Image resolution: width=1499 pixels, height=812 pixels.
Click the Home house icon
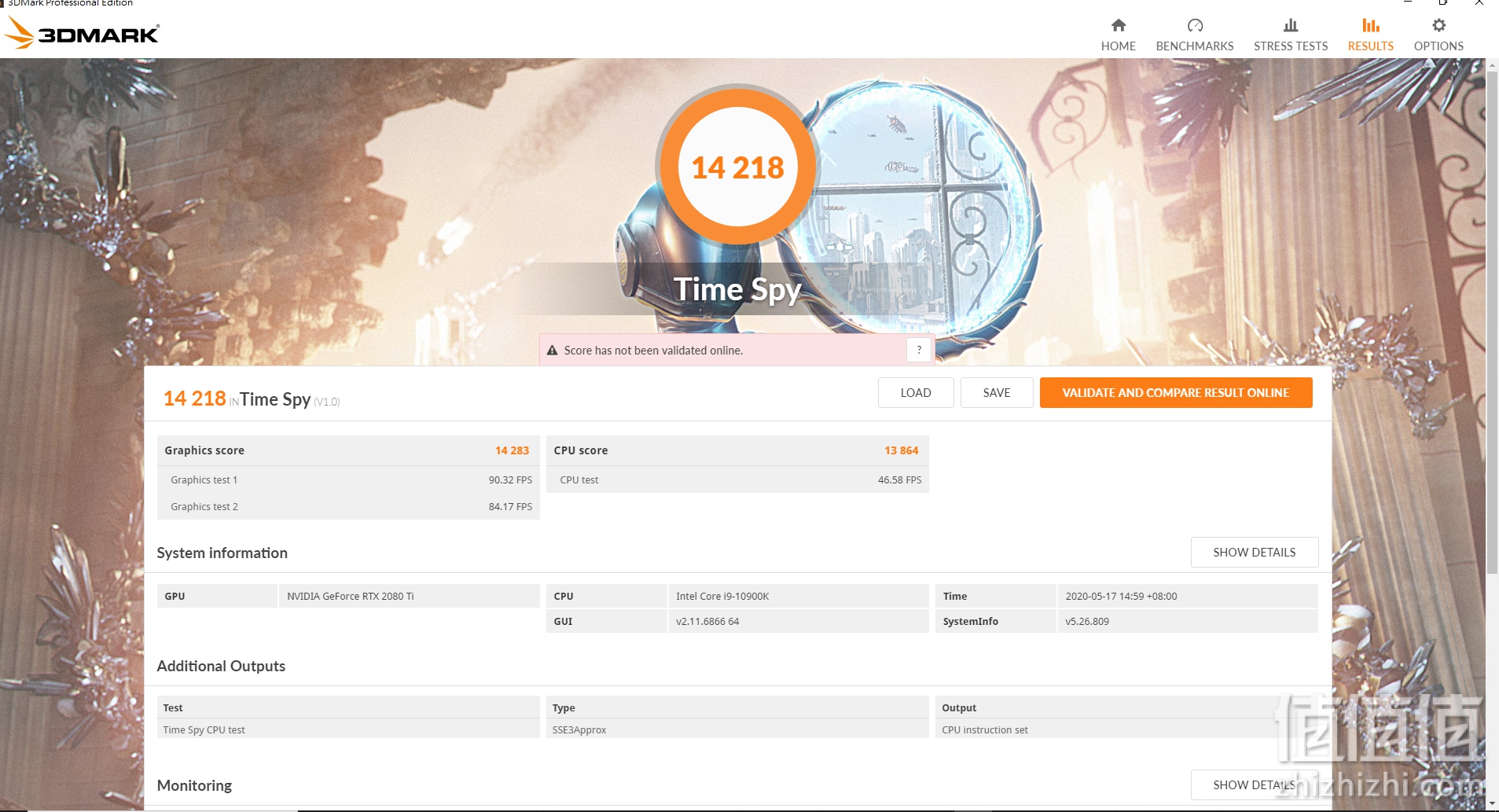pyautogui.click(x=1118, y=25)
